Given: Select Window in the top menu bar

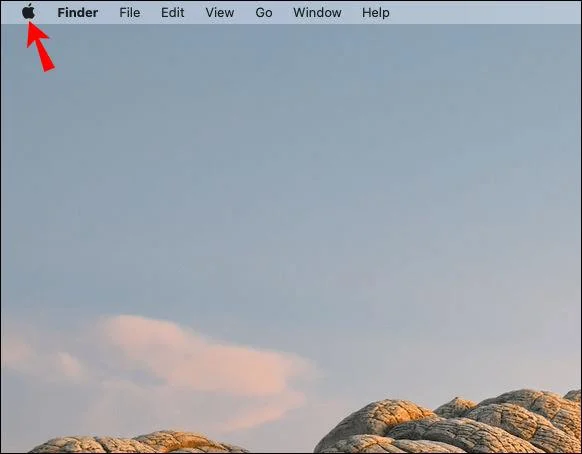Looking at the screenshot, I should click(317, 13).
